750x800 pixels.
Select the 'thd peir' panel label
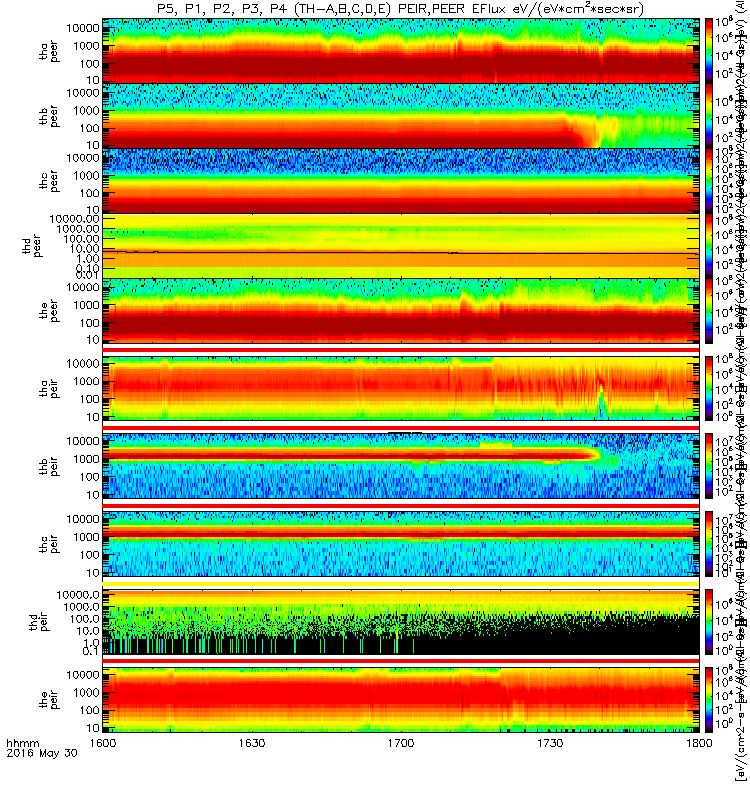click(40, 622)
